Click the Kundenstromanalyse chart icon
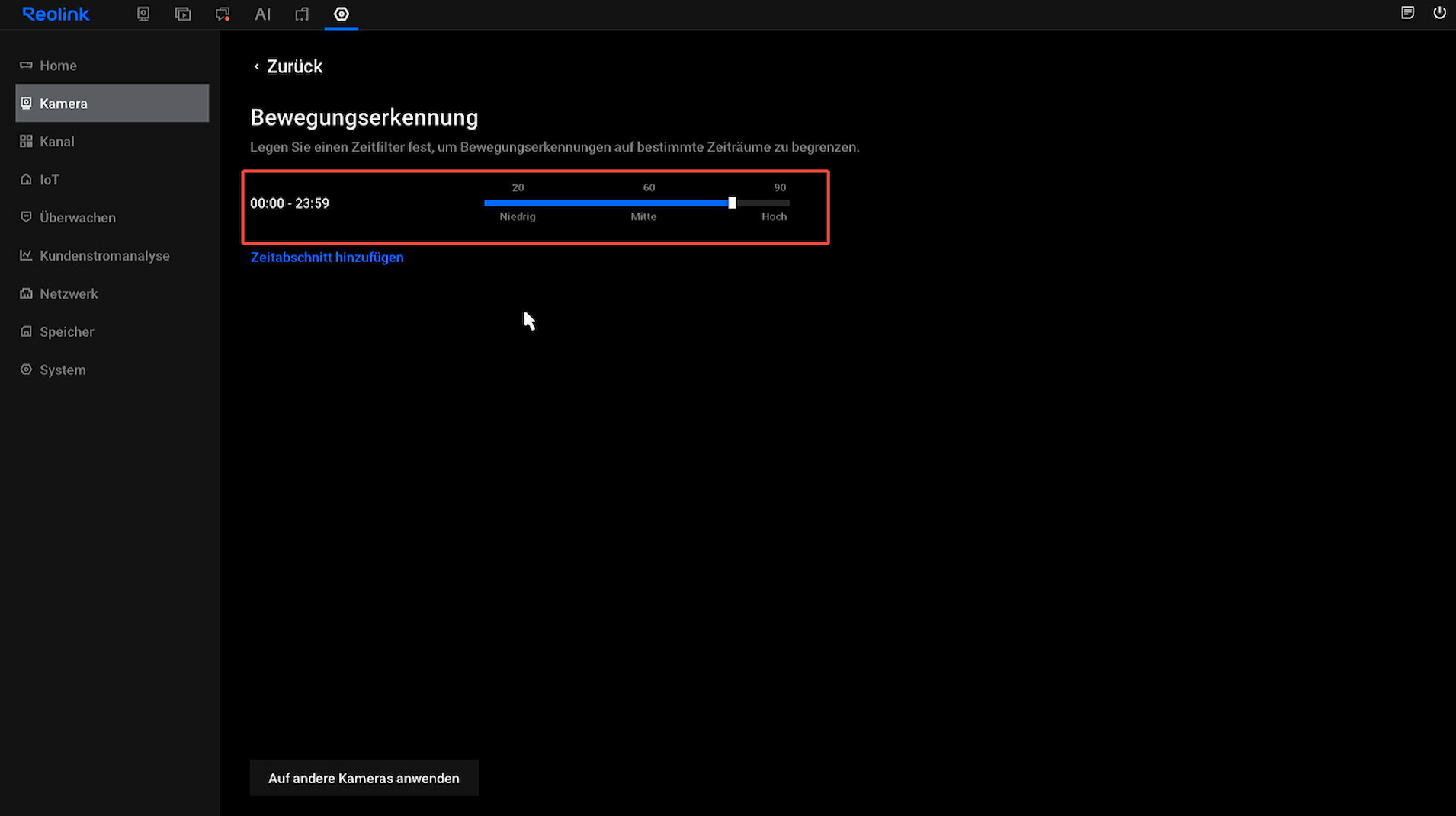This screenshot has width=1456, height=816. pyautogui.click(x=26, y=255)
